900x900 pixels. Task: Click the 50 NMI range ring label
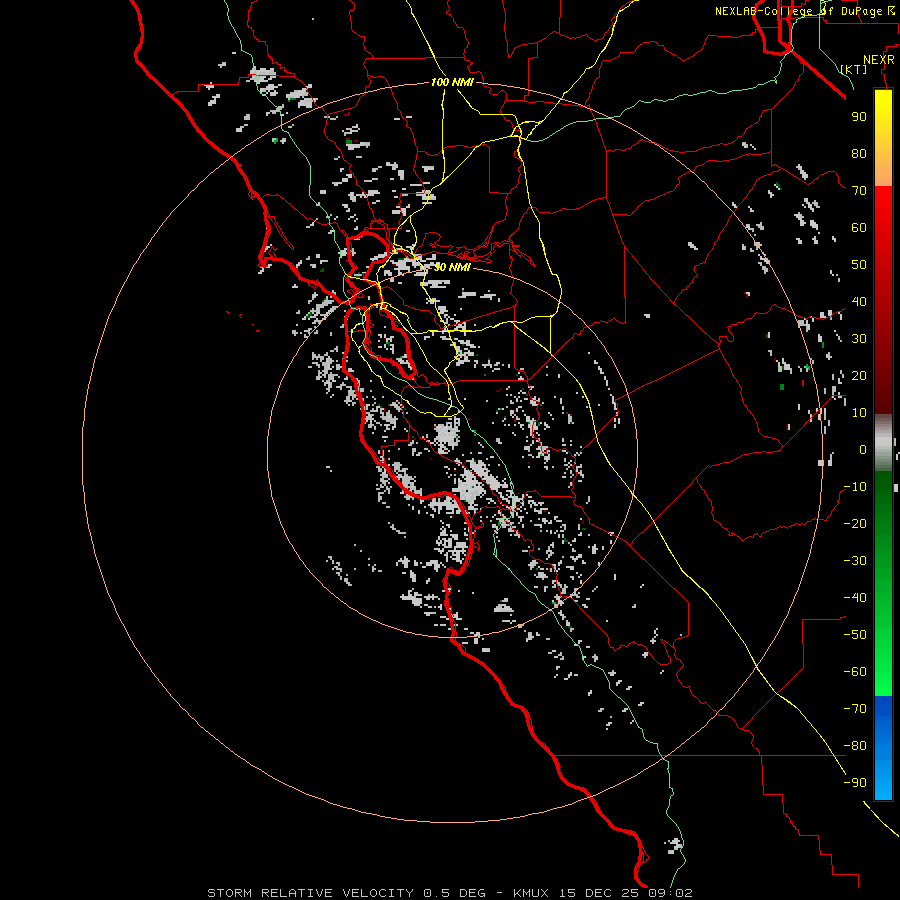452,267
